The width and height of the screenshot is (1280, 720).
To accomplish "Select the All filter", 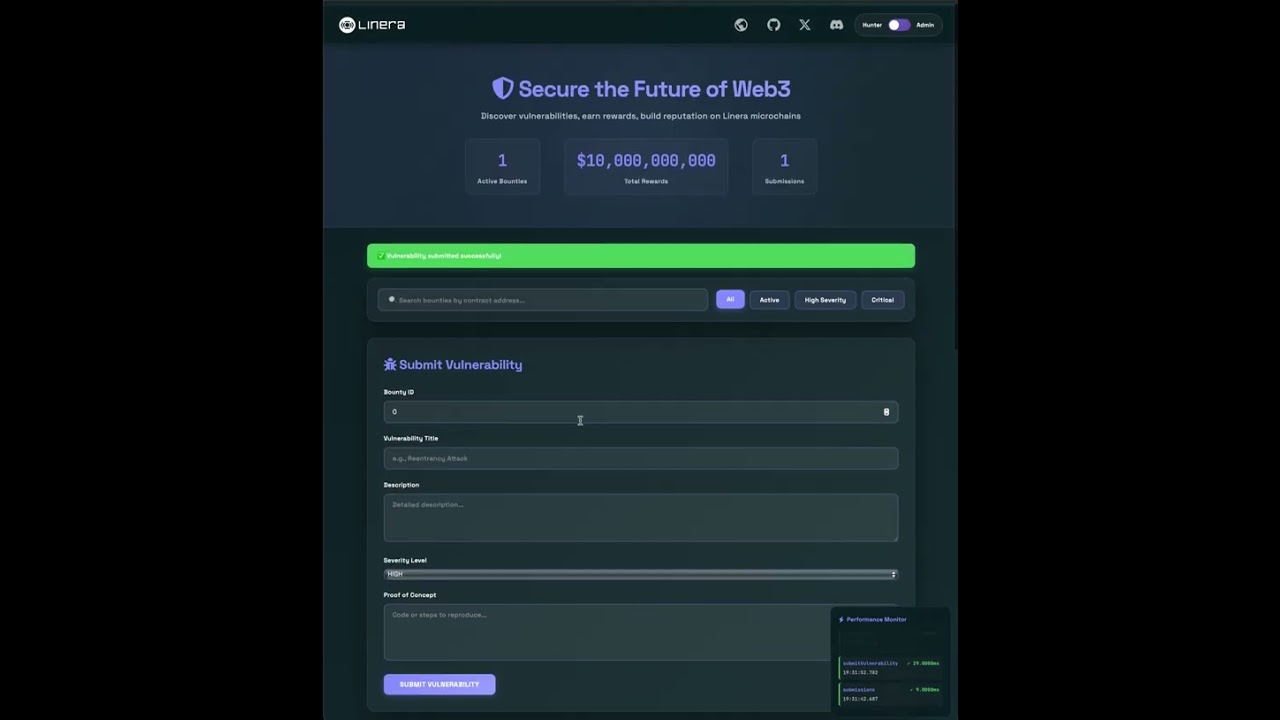I will coord(730,299).
